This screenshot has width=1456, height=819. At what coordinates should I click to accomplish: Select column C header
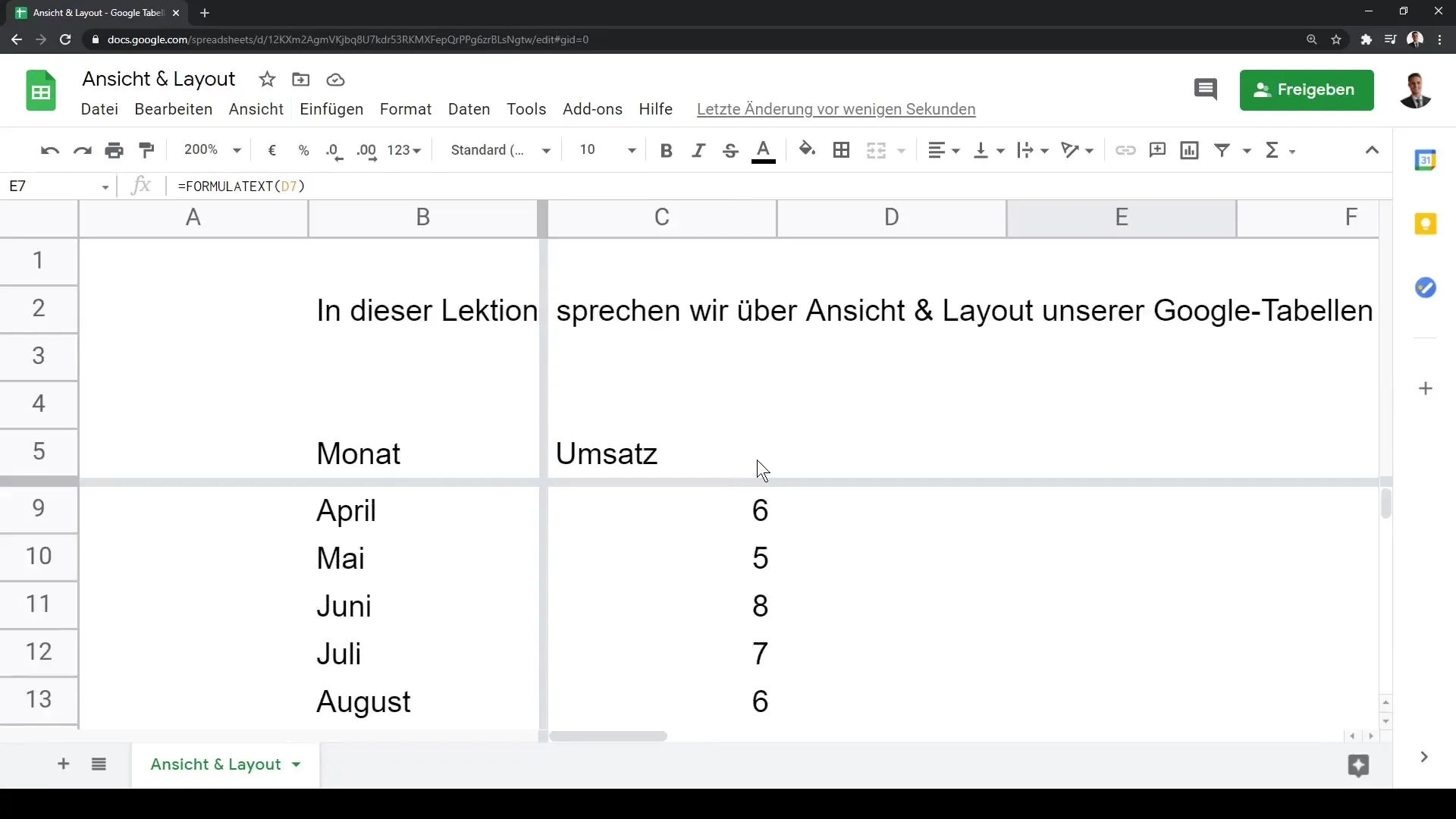(662, 218)
